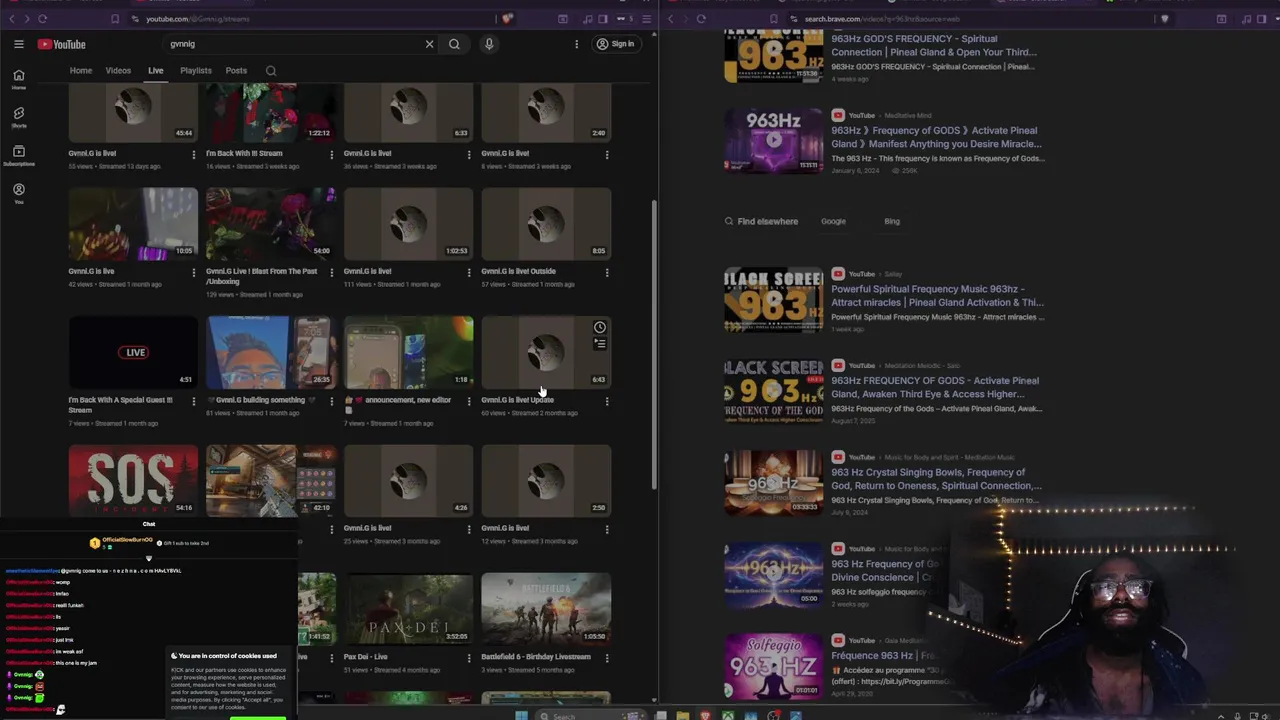Go to the YouTube logo home
1280x720 pixels.
click(x=62, y=44)
